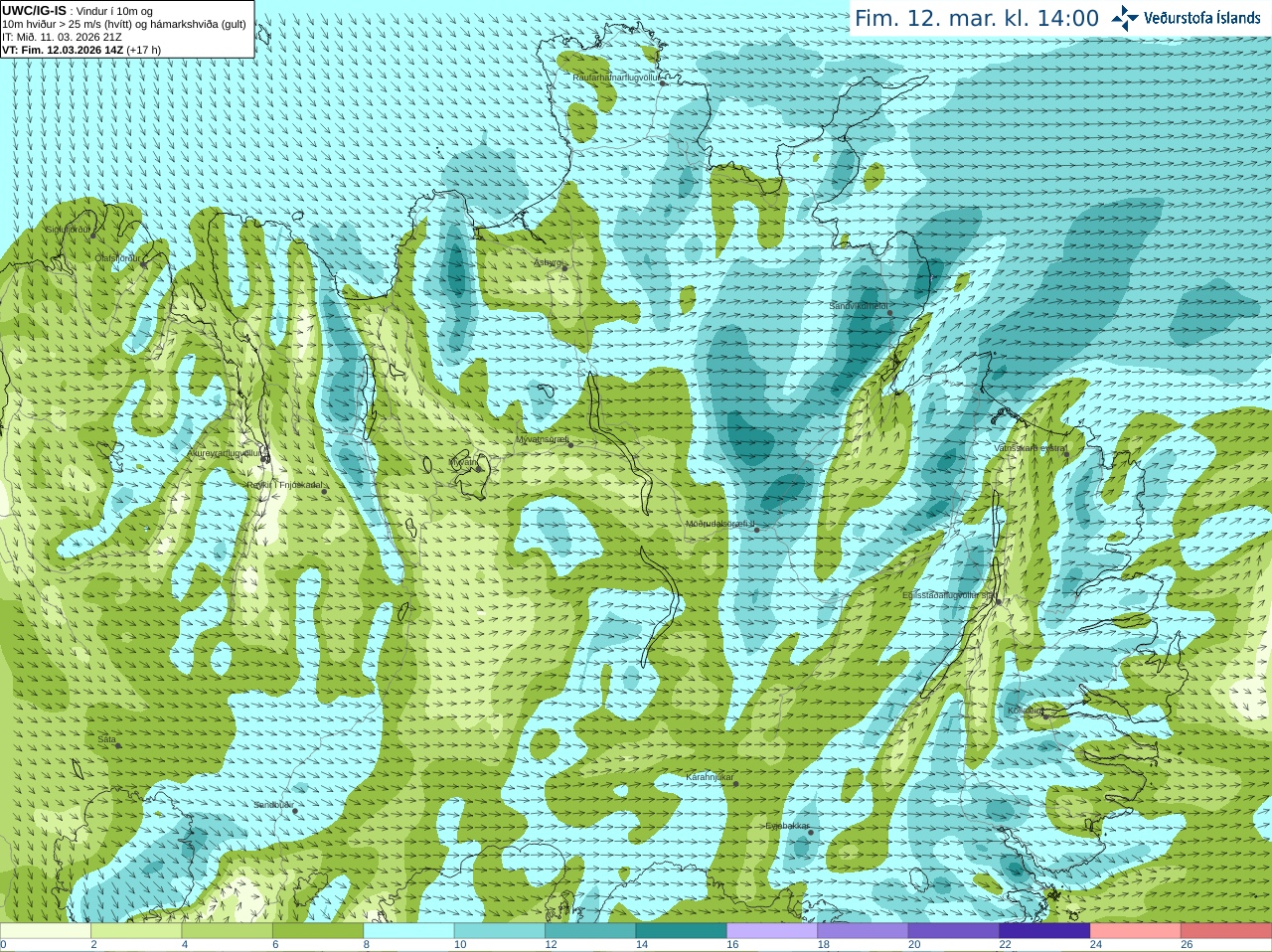
Task: Click the Kárahnjúkar station label
Action: click(710, 777)
